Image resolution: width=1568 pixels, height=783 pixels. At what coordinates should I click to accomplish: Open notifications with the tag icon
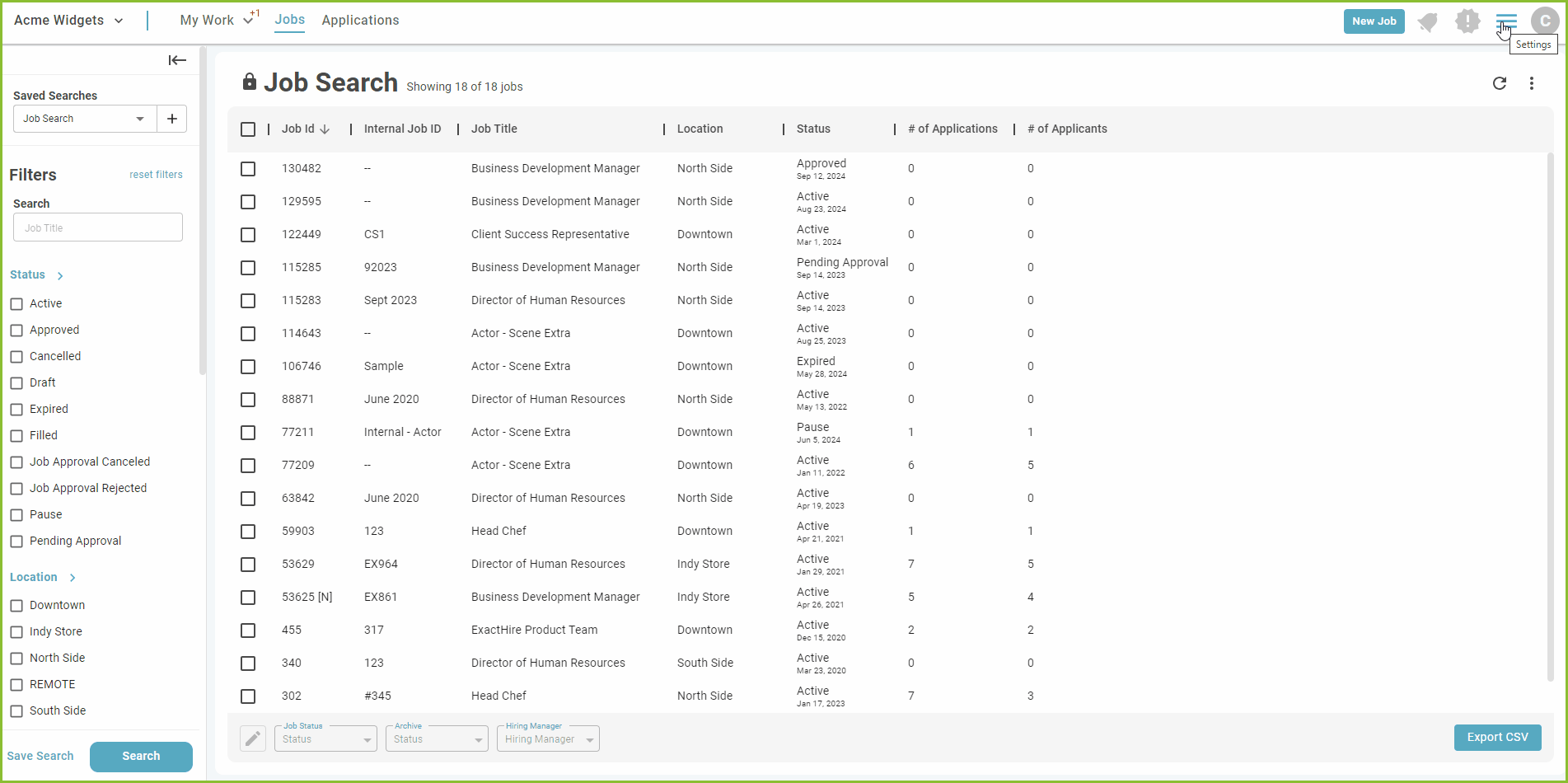point(1428,21)
